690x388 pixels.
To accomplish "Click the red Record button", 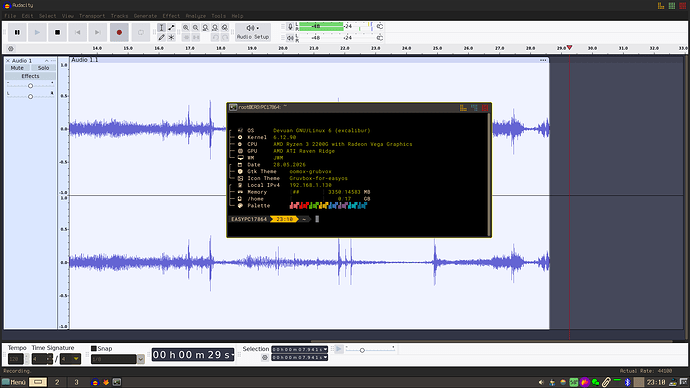I will pos(119,33).
